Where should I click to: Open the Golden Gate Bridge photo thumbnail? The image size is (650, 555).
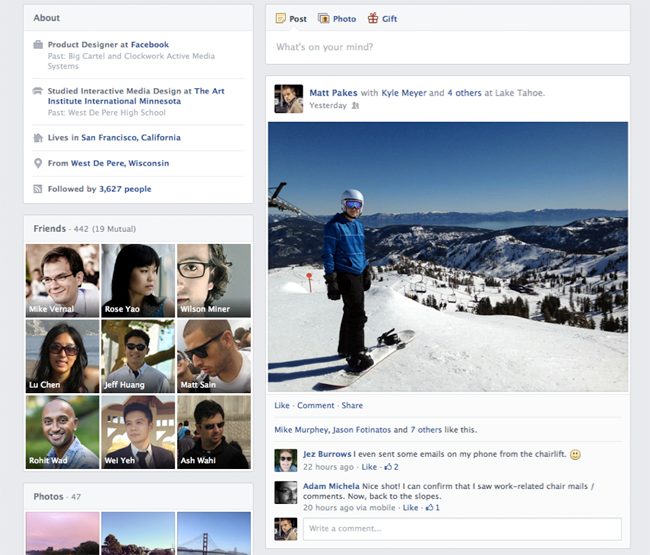[x=214, y=533]
